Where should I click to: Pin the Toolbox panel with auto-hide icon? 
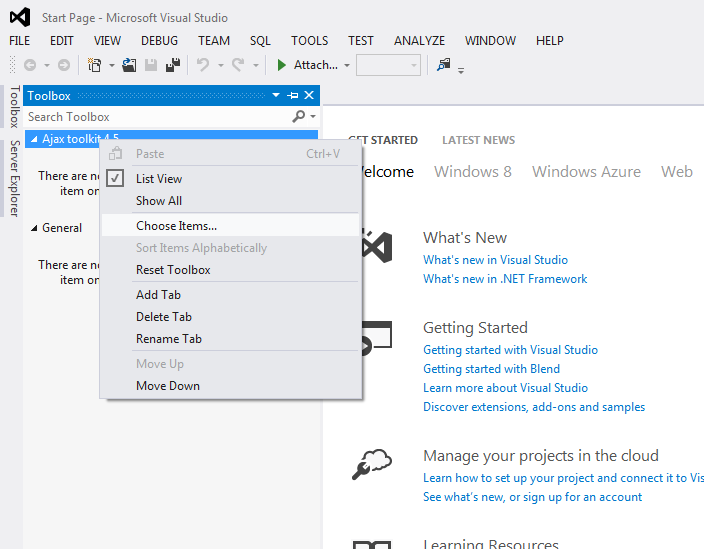coord(293,95)
